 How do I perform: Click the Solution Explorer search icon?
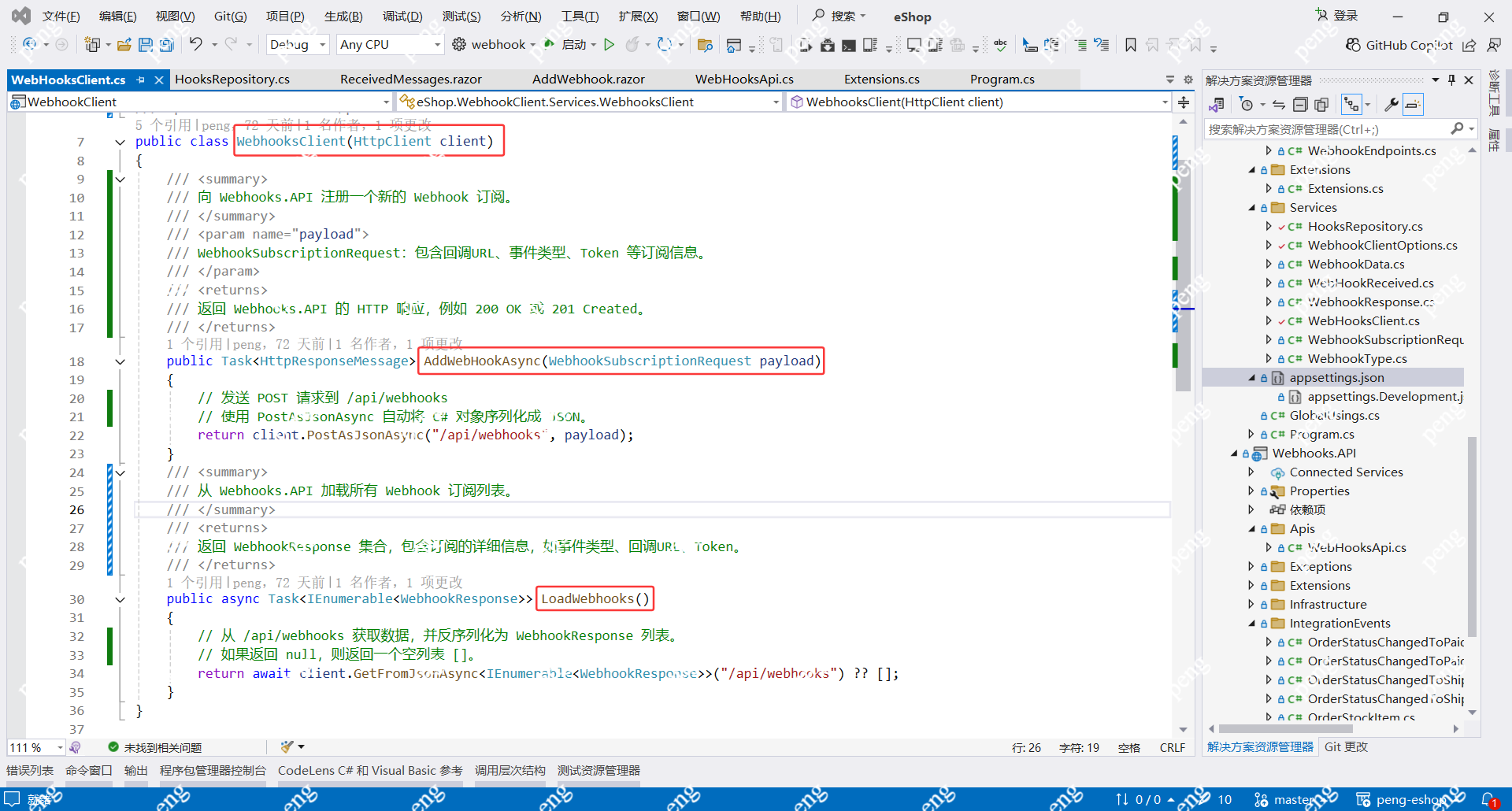pos(1459,128)
